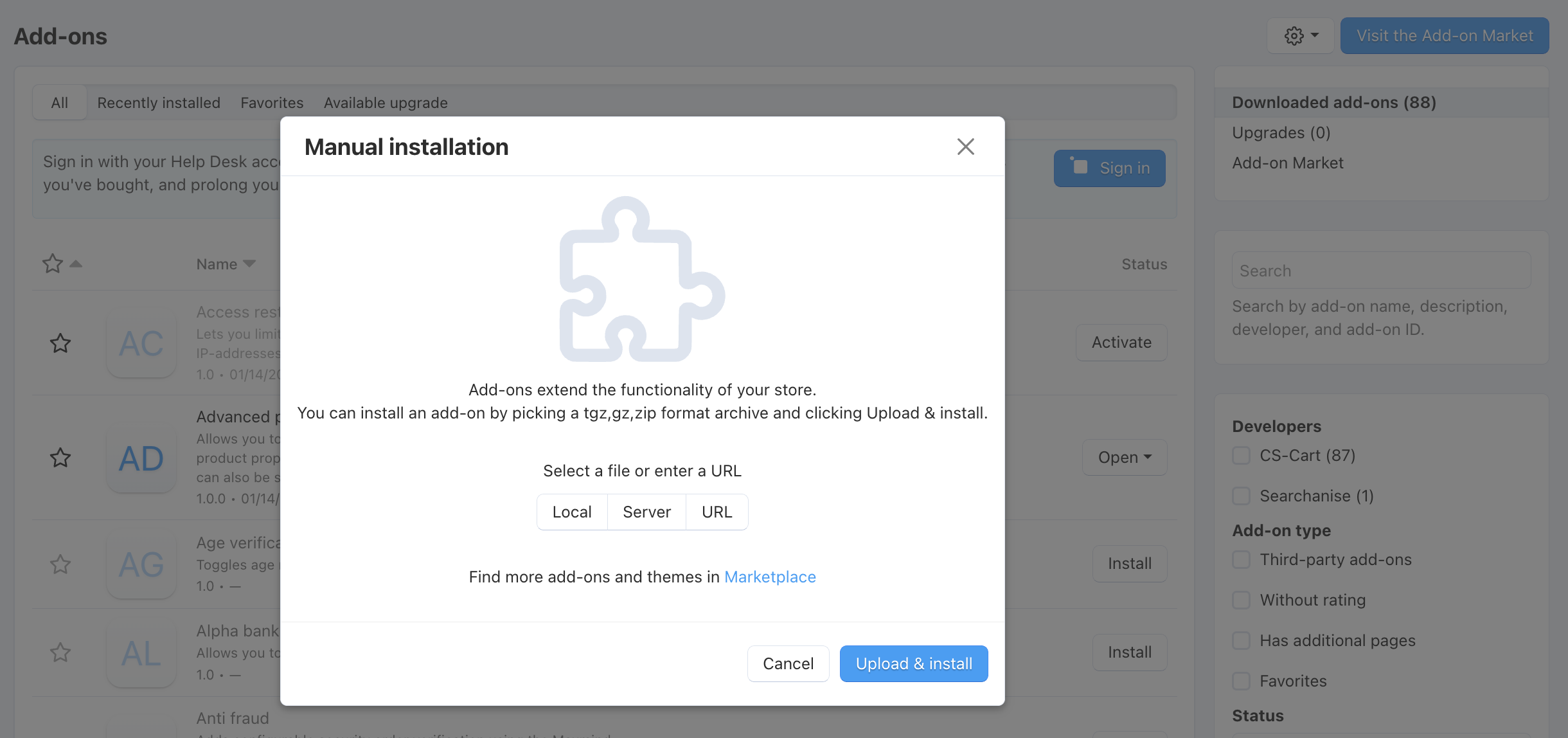
Task: Star the Access restrictions add-on
Action: (x=60, y=343)
